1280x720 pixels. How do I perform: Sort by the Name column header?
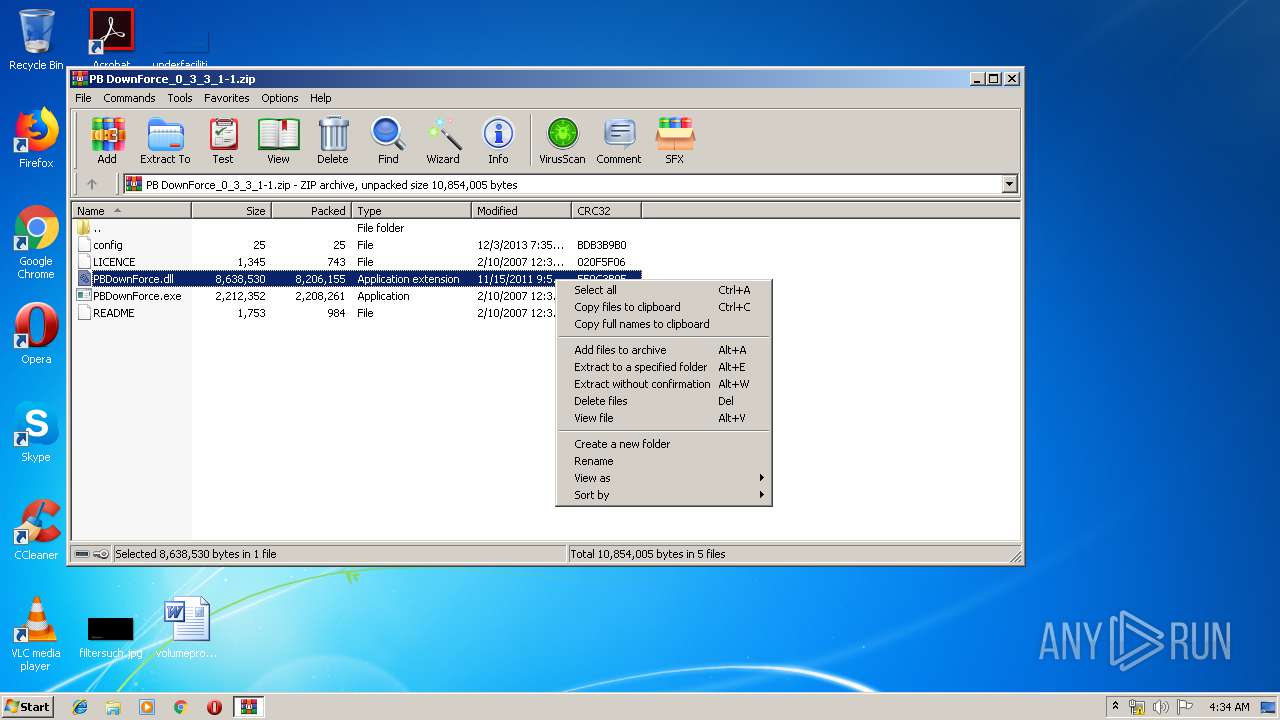pos(132,211)
